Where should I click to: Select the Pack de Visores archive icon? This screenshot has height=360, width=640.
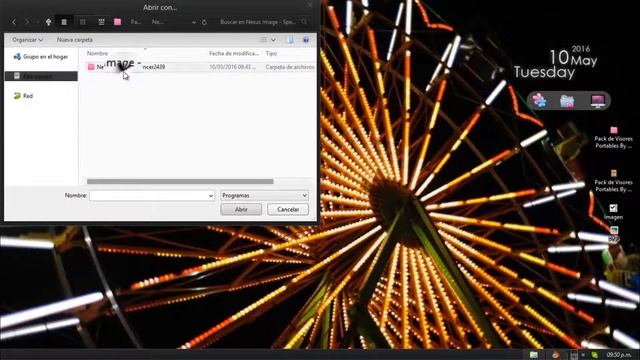coord(613,181)
